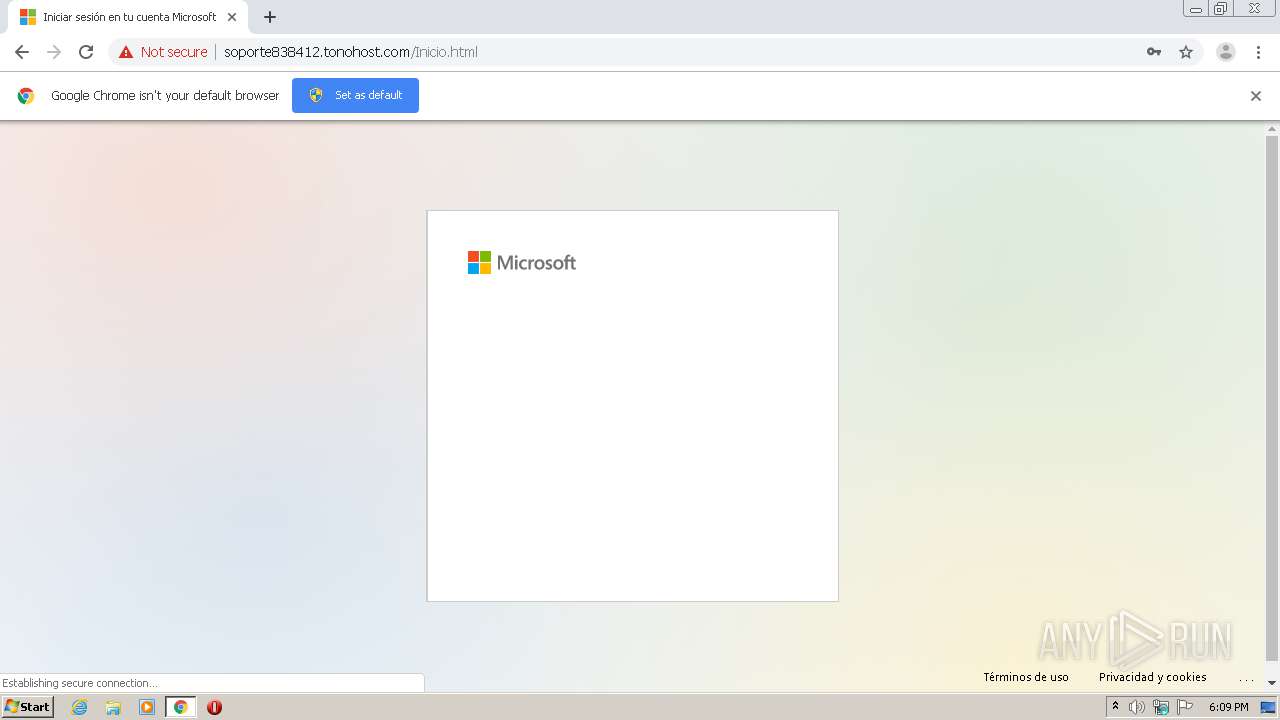Image resolution: width=1280 pixels, height=720 pixels.
Task: Open the Chrome three-dot menu
Action: tap(1258, 52)
